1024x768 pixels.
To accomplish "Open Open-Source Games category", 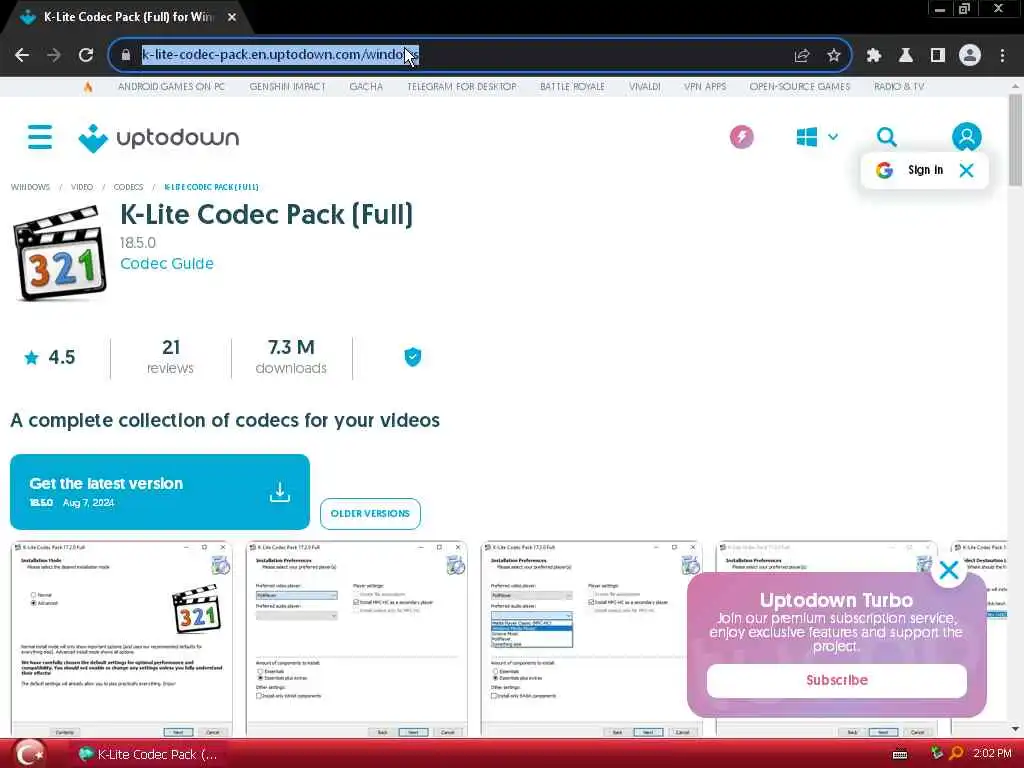I will coord(800,86).
